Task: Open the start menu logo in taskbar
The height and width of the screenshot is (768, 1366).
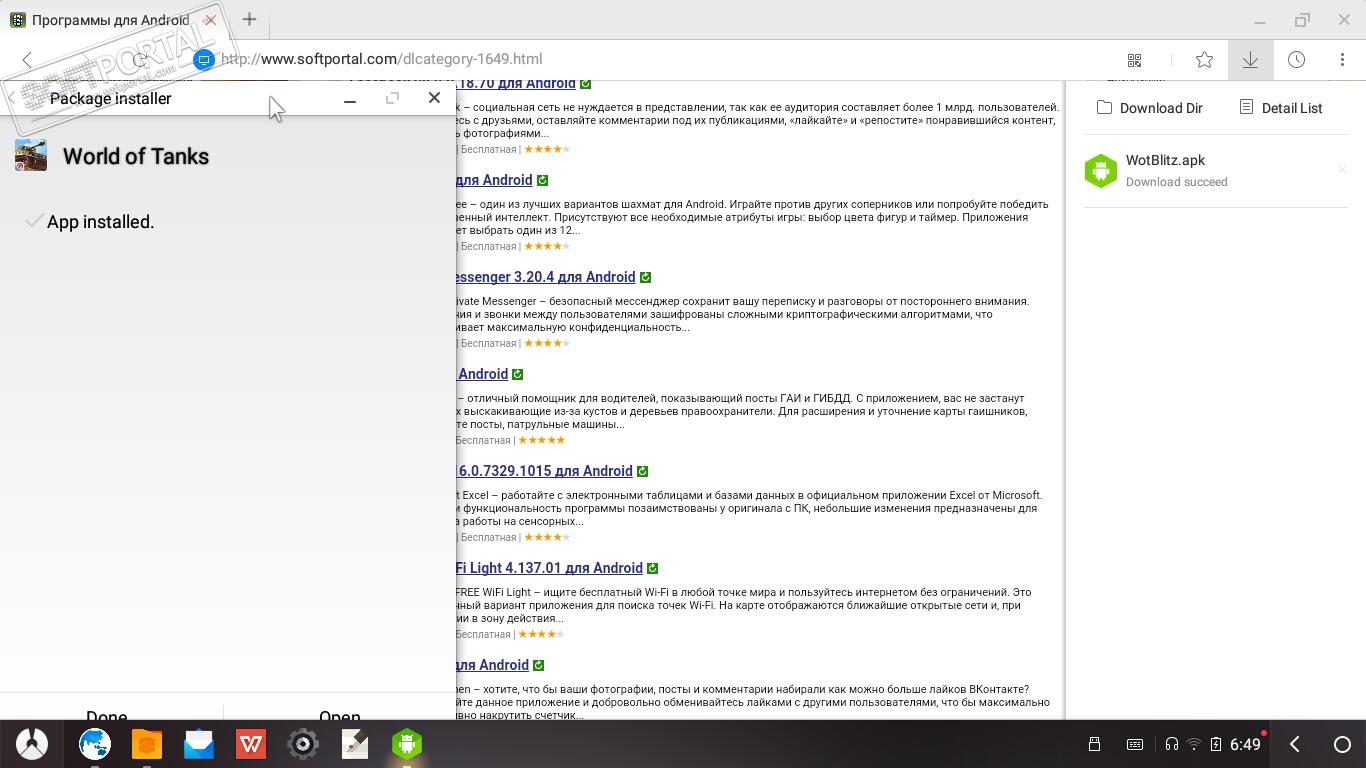Action: pyautogui.click(x=32, y=744)
